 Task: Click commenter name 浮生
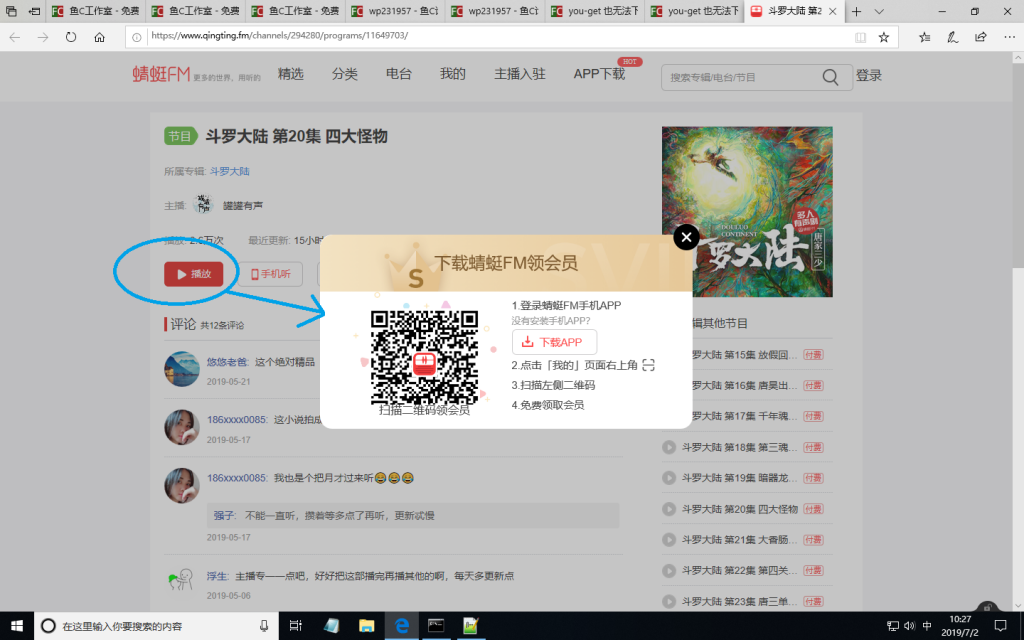(217, 576)
